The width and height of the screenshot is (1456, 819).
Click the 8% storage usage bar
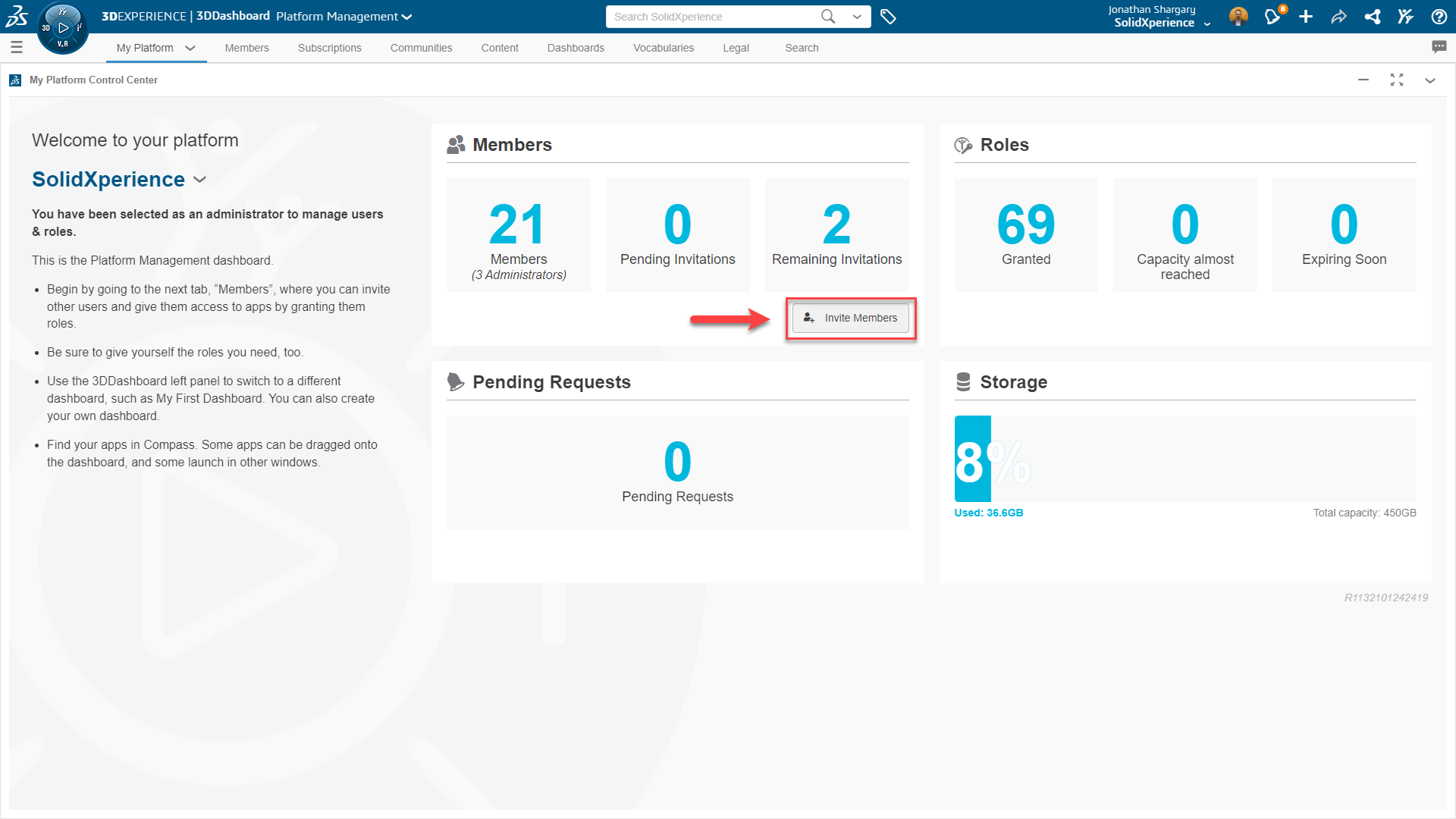tap(1185, 459)
